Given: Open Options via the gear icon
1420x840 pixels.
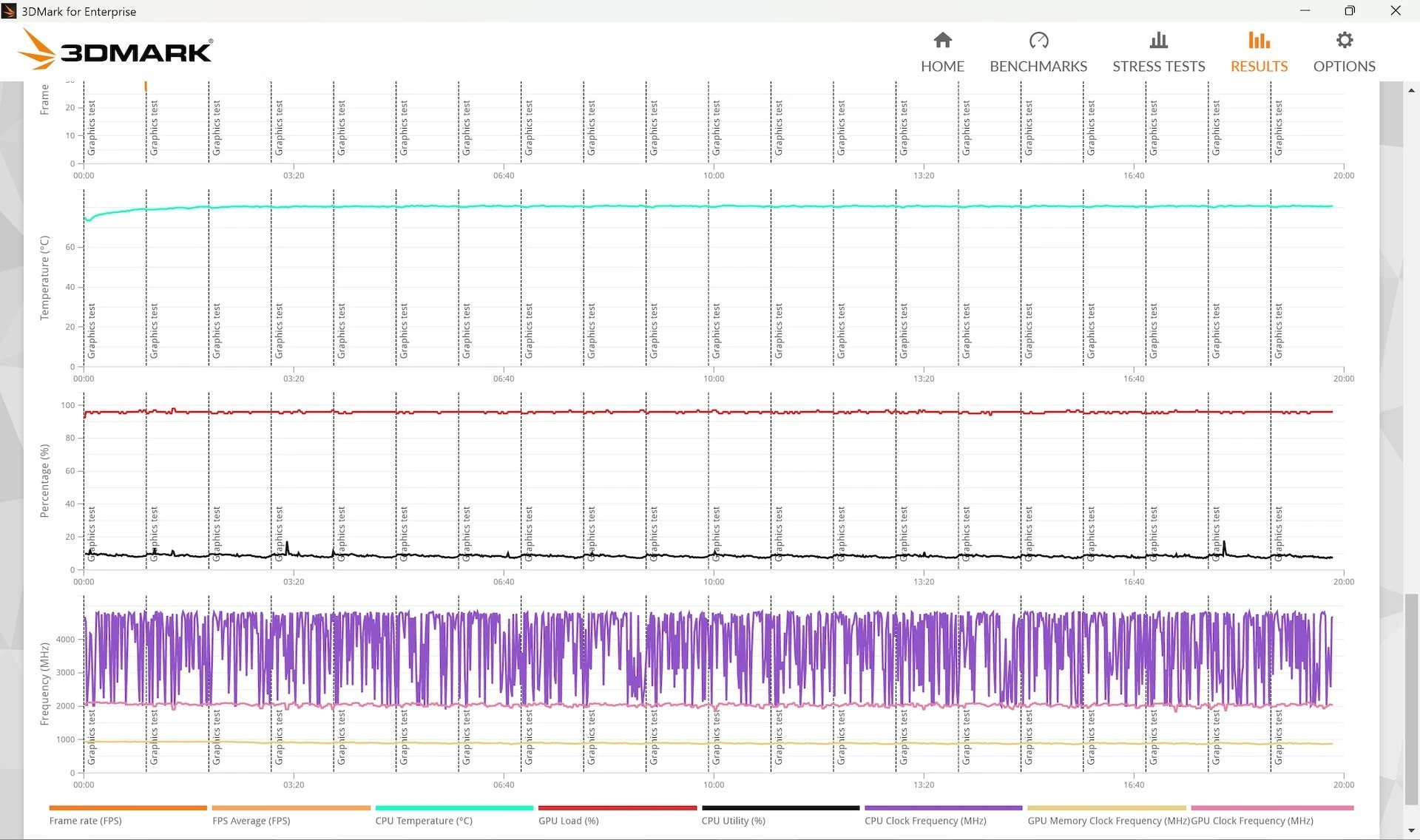Looking at the screenshot, I should pos(1345,40).
